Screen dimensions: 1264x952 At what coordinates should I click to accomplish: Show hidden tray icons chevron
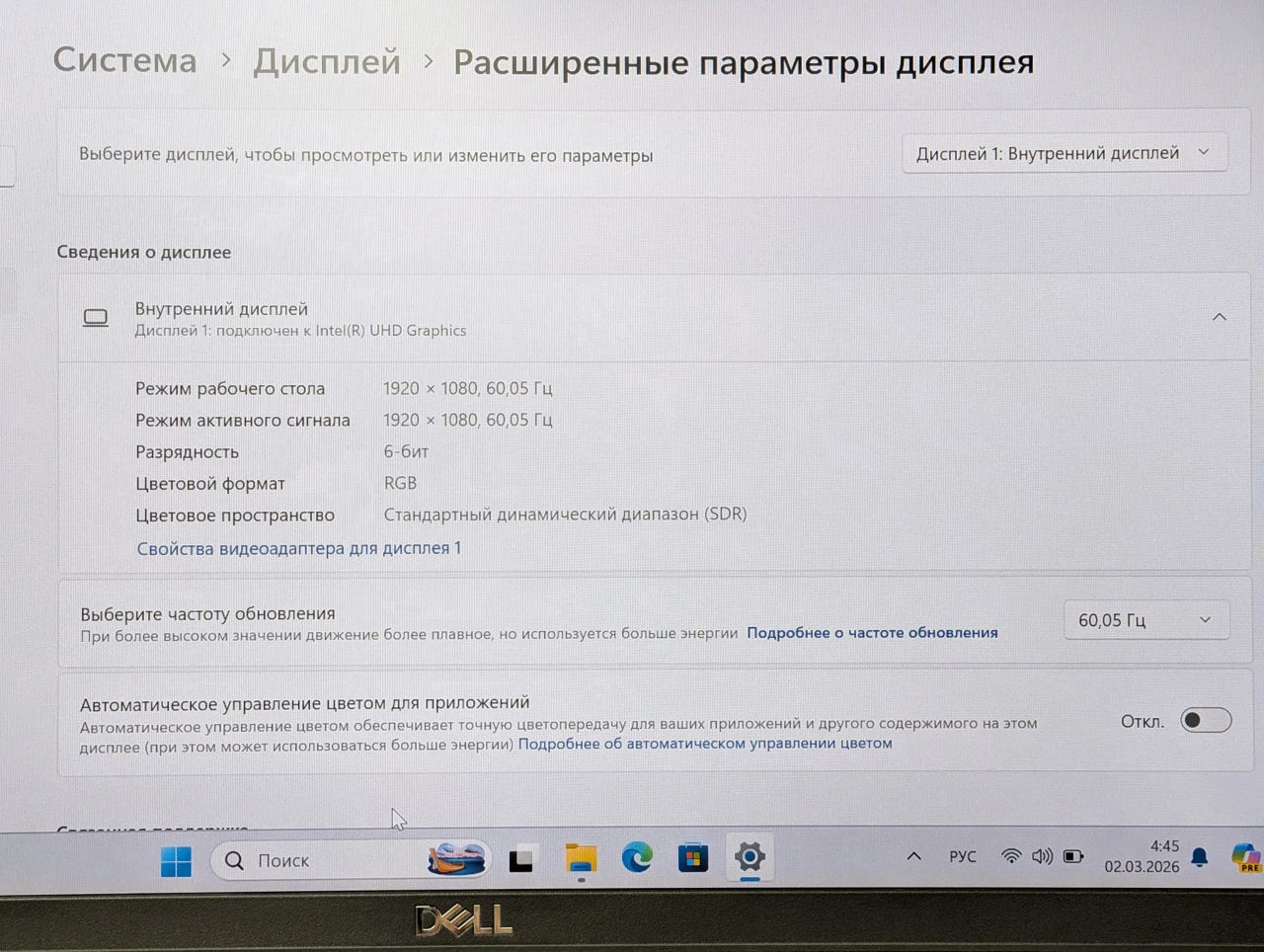pos(914,856)
